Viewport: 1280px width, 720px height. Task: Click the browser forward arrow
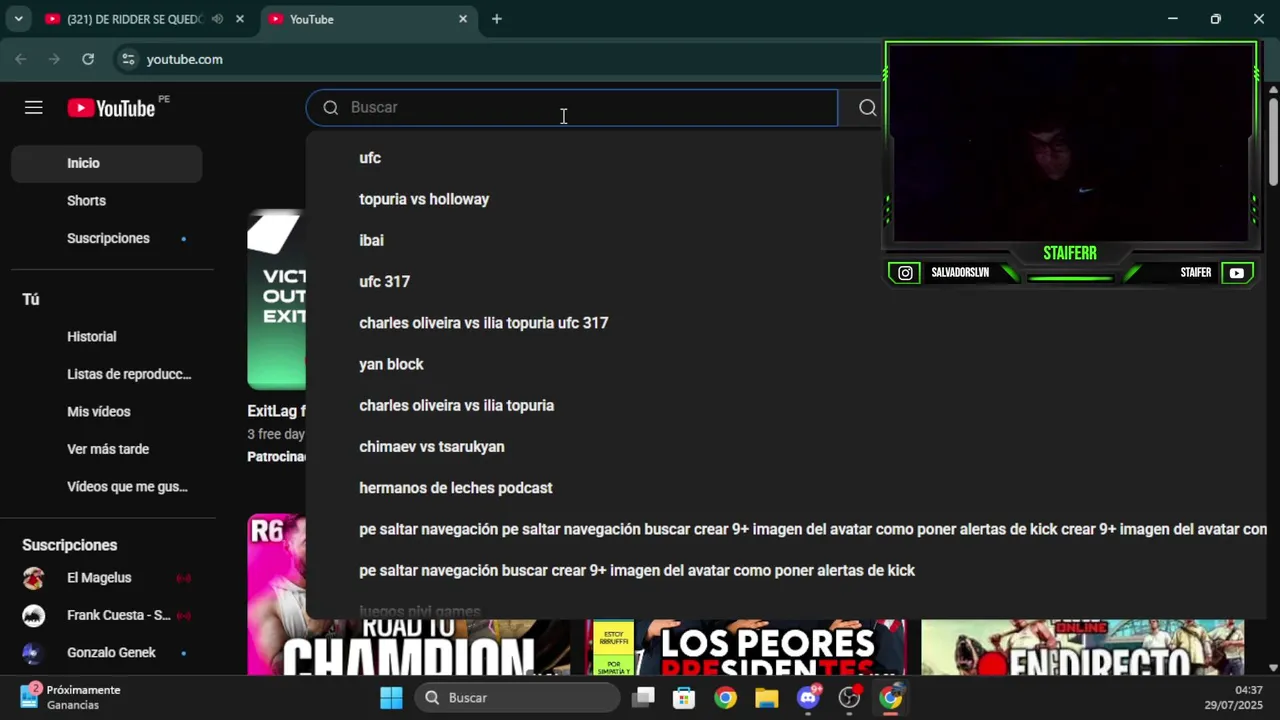54,59
